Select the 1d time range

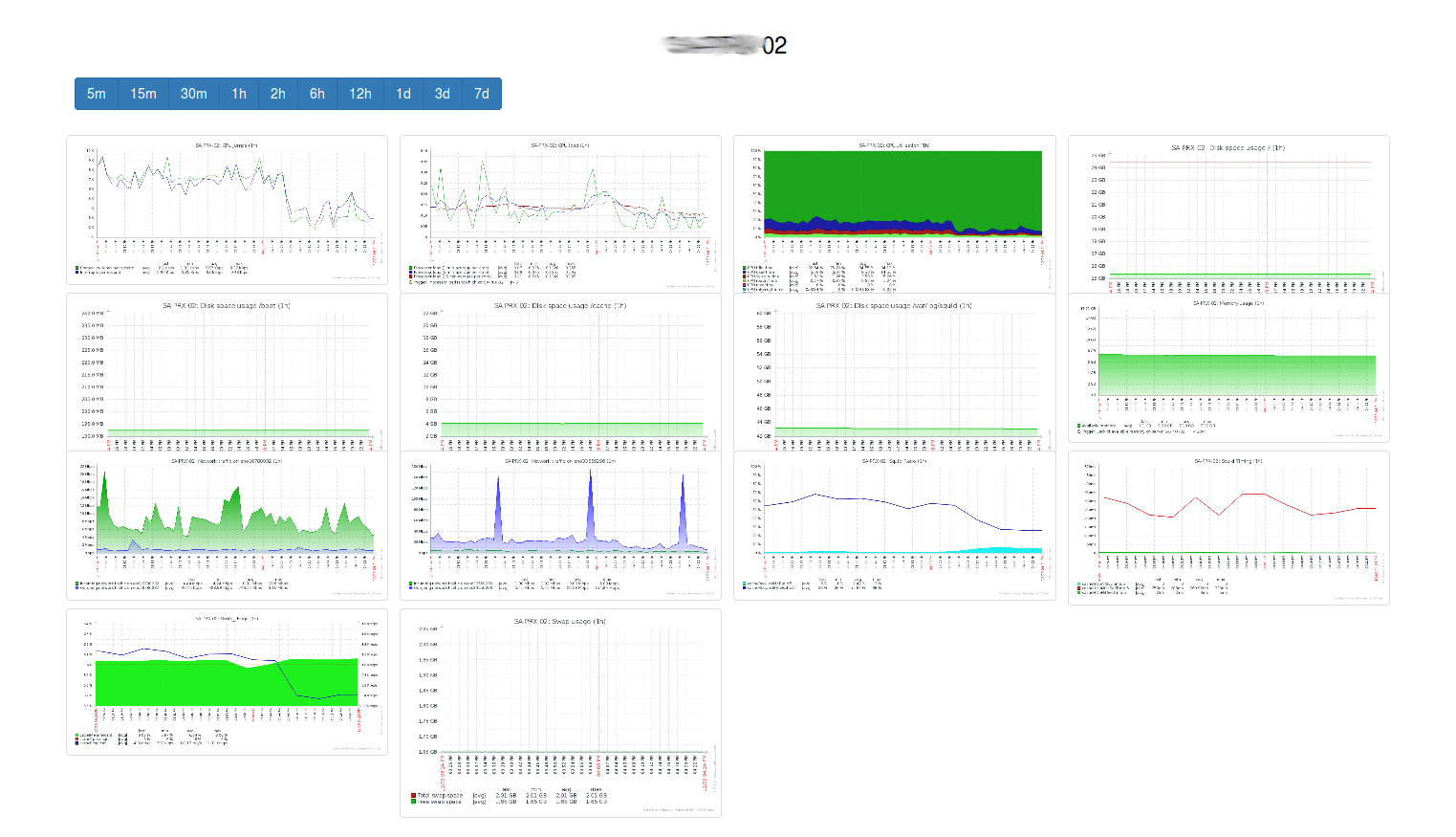(402, 93)
